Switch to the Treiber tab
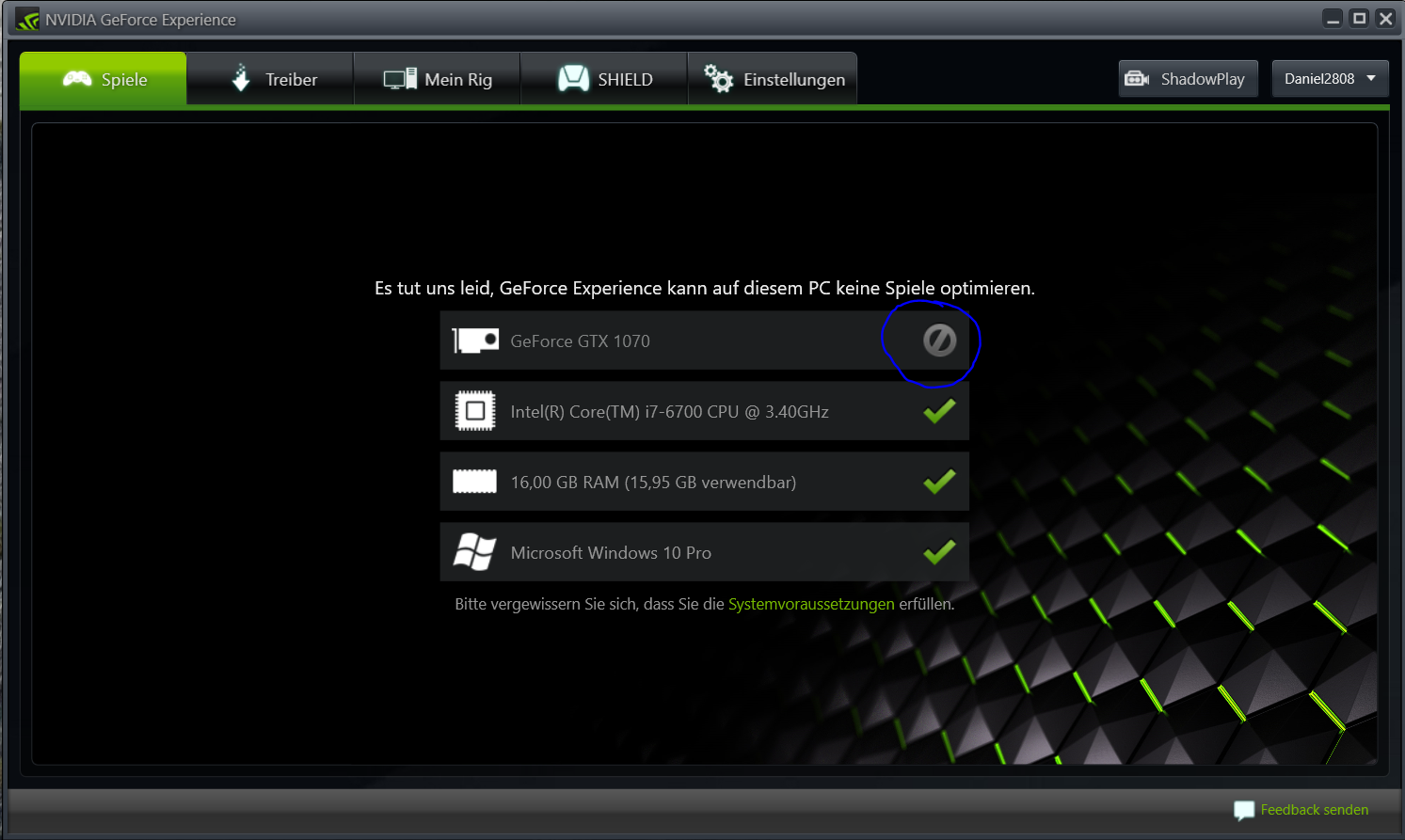The width and height of the screenshot is (1405, 840). [270, 79]
